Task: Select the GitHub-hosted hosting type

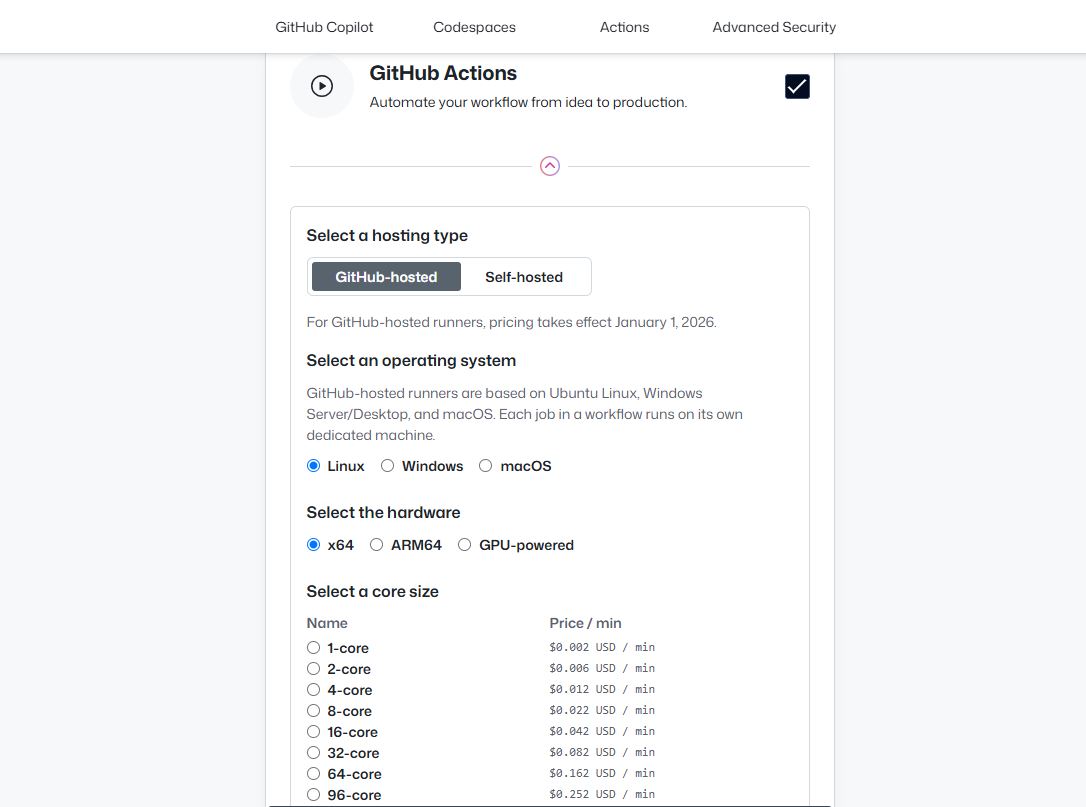Action: pos(385,276)
